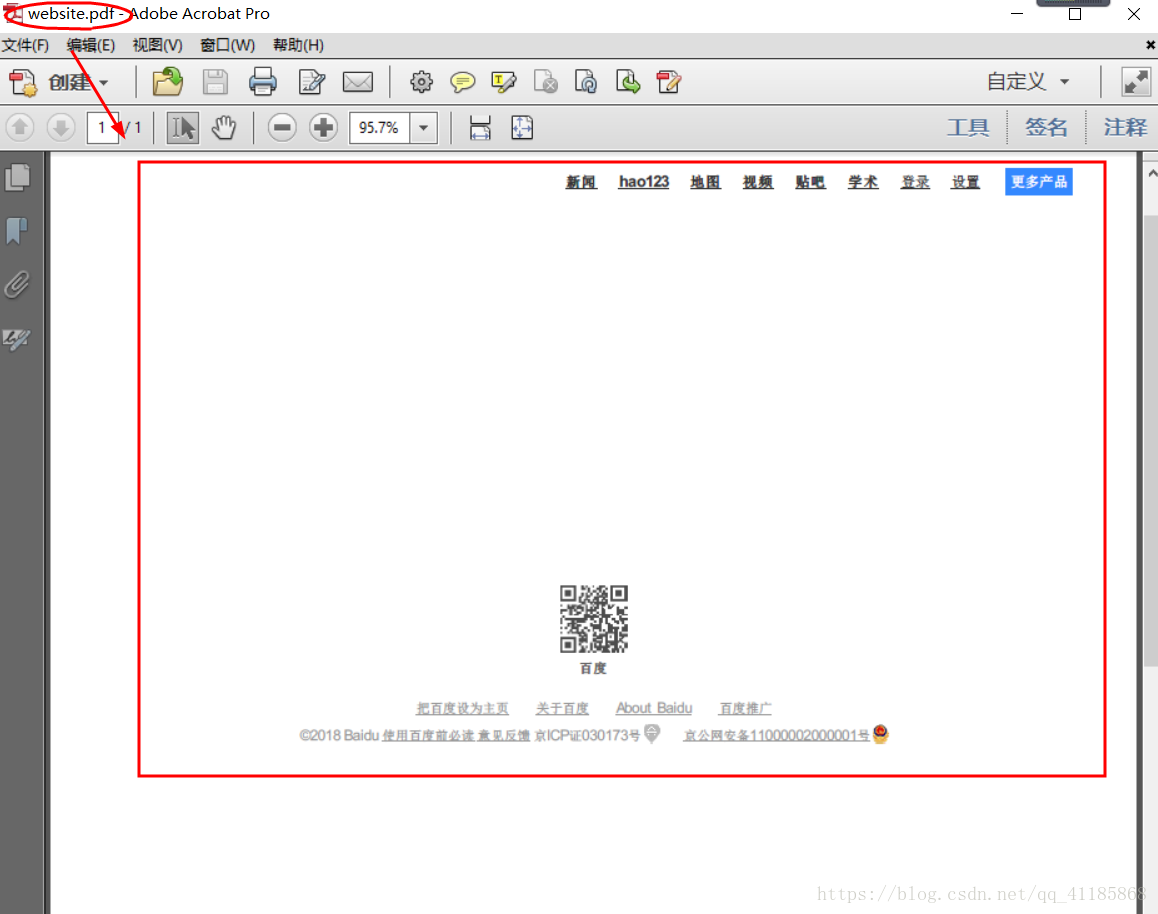Click the 95.7% zoom value field
The height and width of the screenshot is (914, 1158).
380,128
